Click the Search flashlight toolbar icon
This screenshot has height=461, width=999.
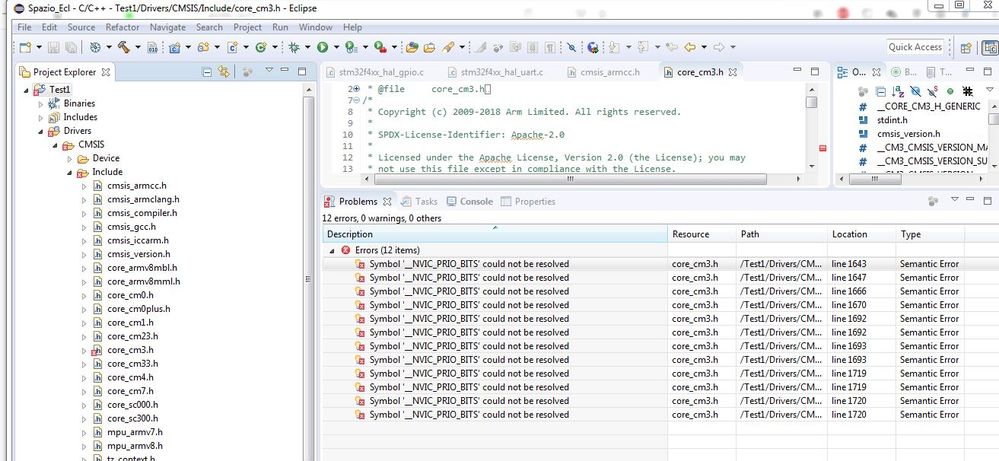pos(448,47)
